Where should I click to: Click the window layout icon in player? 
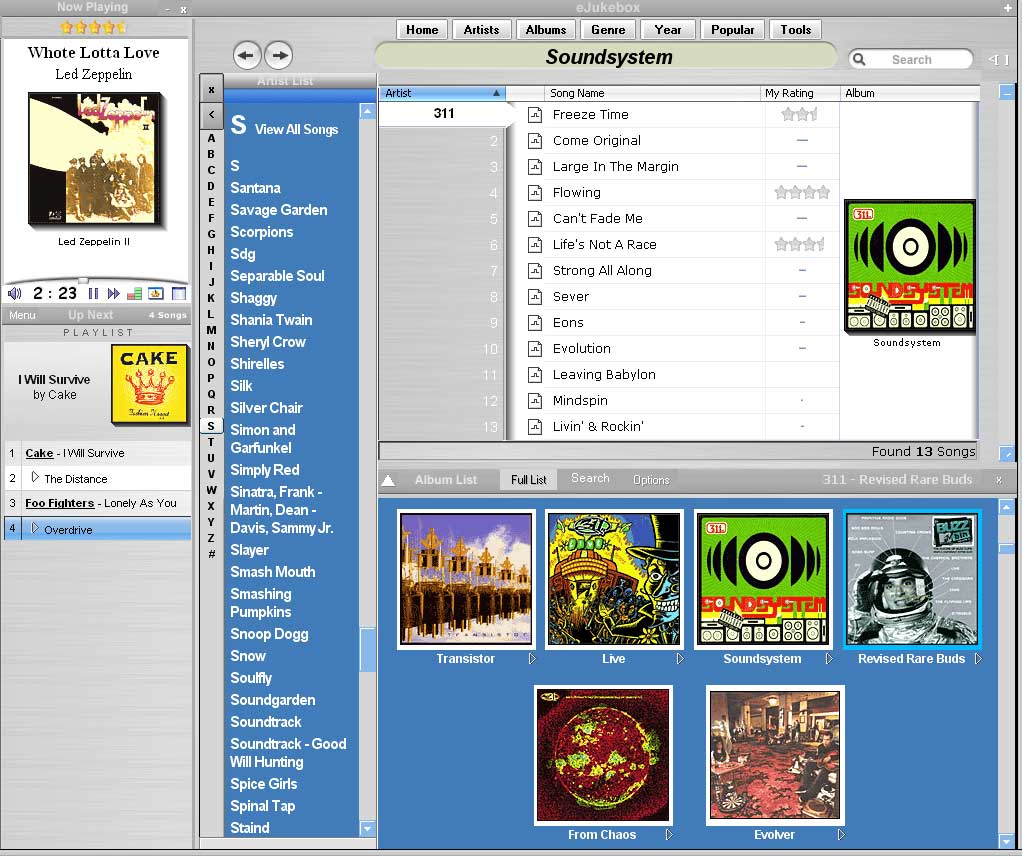(179, 293)
